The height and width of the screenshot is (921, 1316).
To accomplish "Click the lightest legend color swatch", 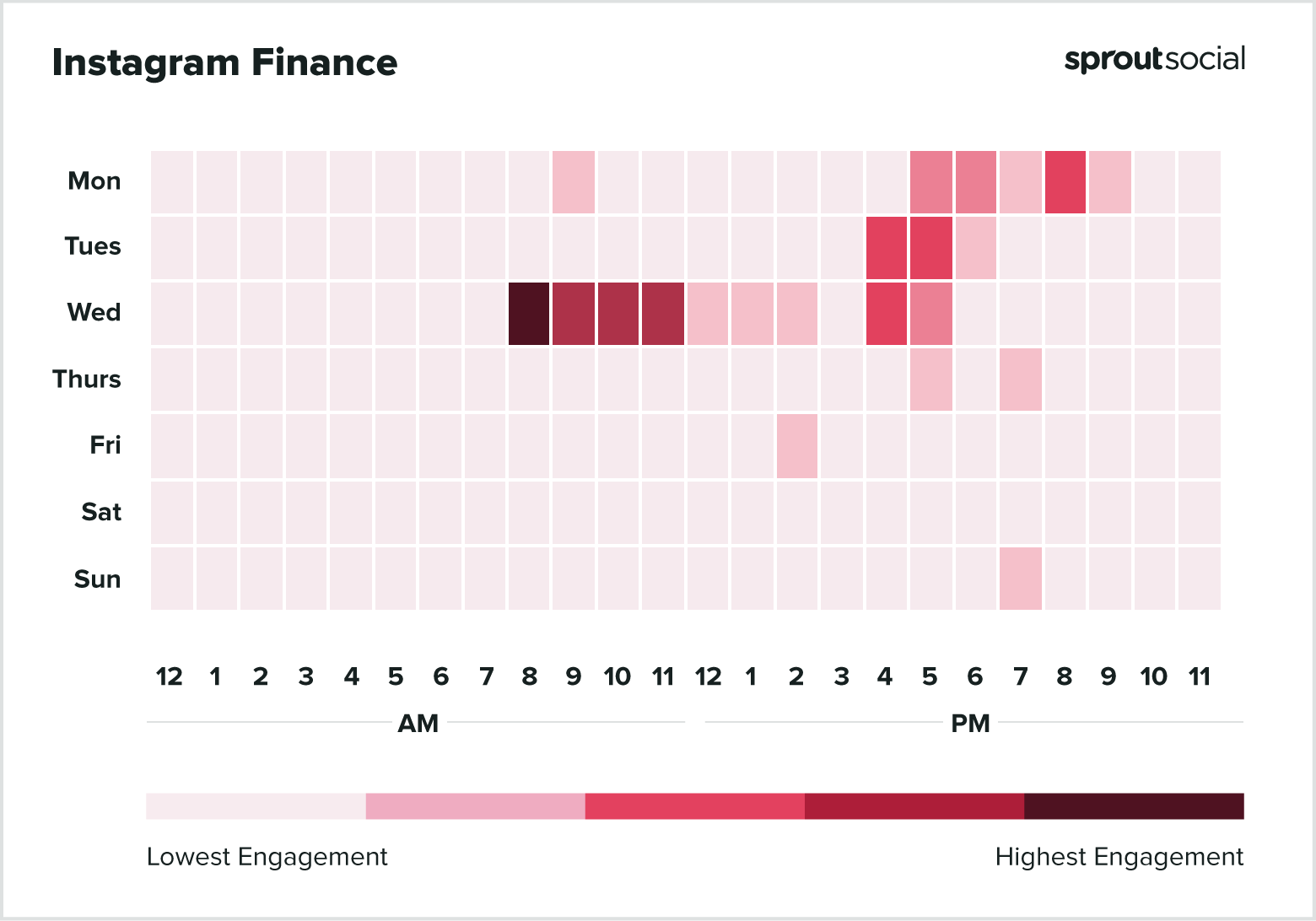I will coord(256,806).
